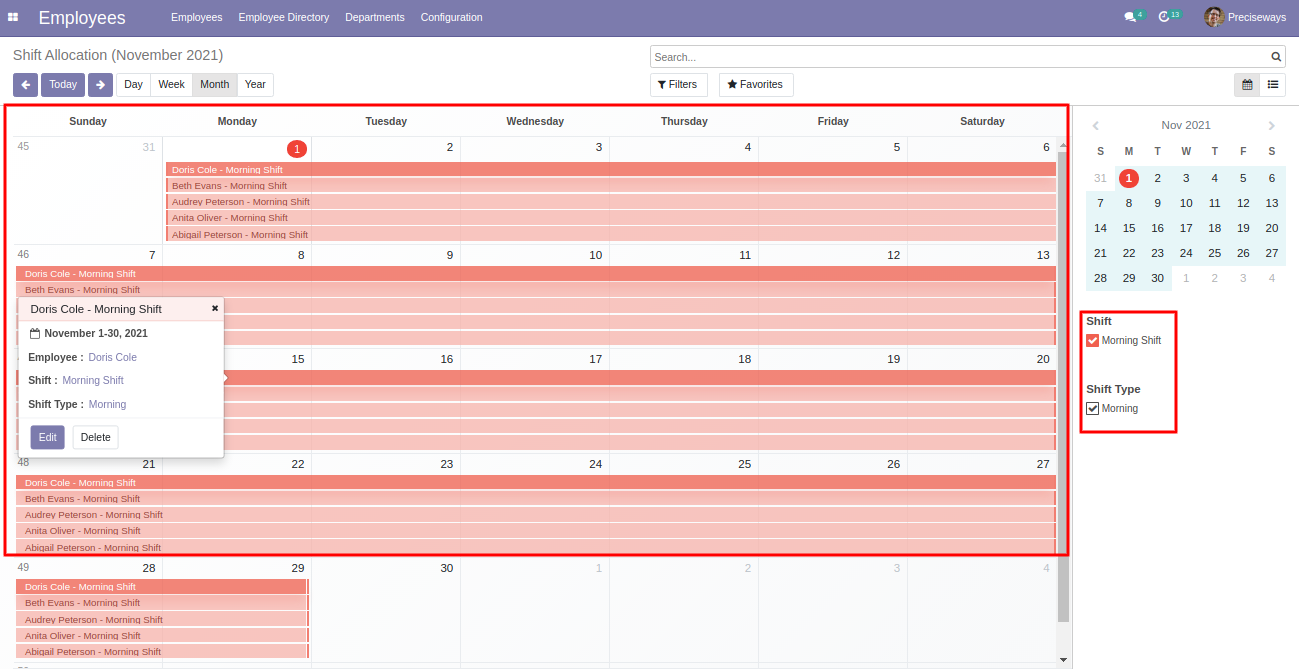Switch to list view icon

(x=1273, y=85)
